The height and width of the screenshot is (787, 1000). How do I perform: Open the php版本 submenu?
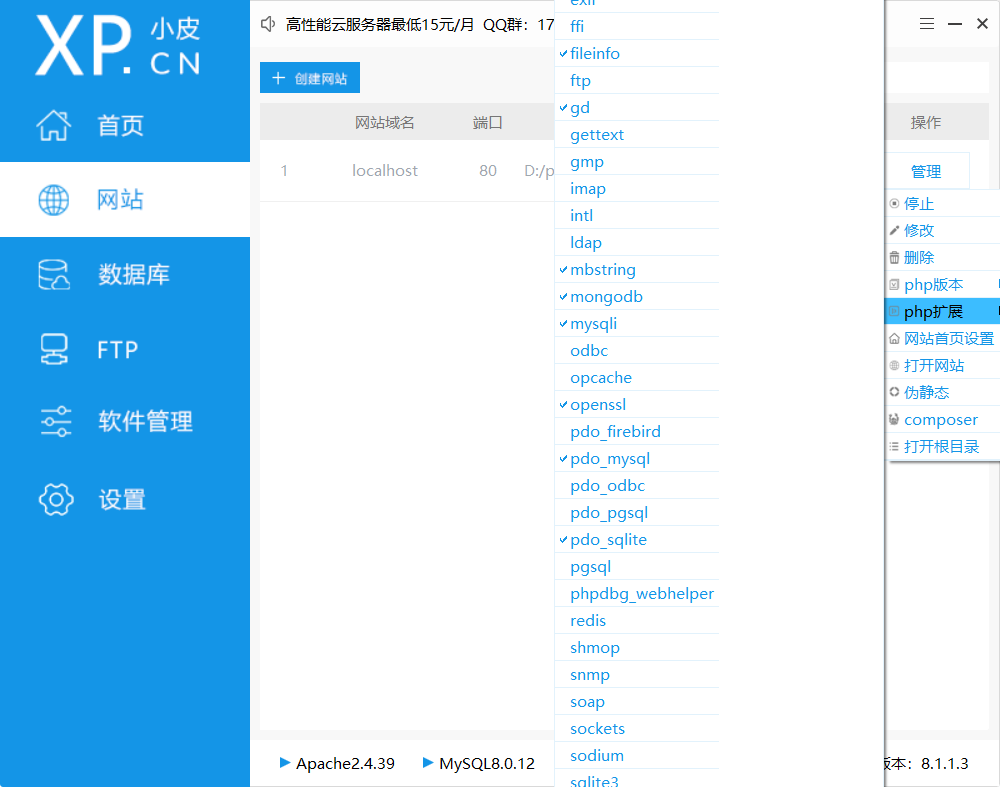[x=943, y=284]
